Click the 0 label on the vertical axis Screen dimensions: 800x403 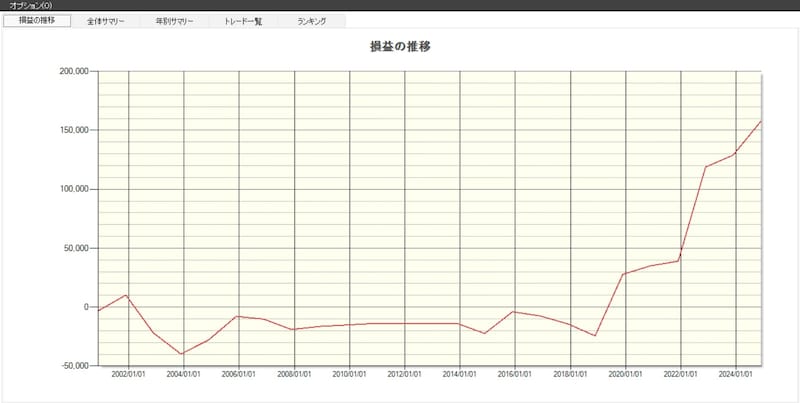[87, 307]
